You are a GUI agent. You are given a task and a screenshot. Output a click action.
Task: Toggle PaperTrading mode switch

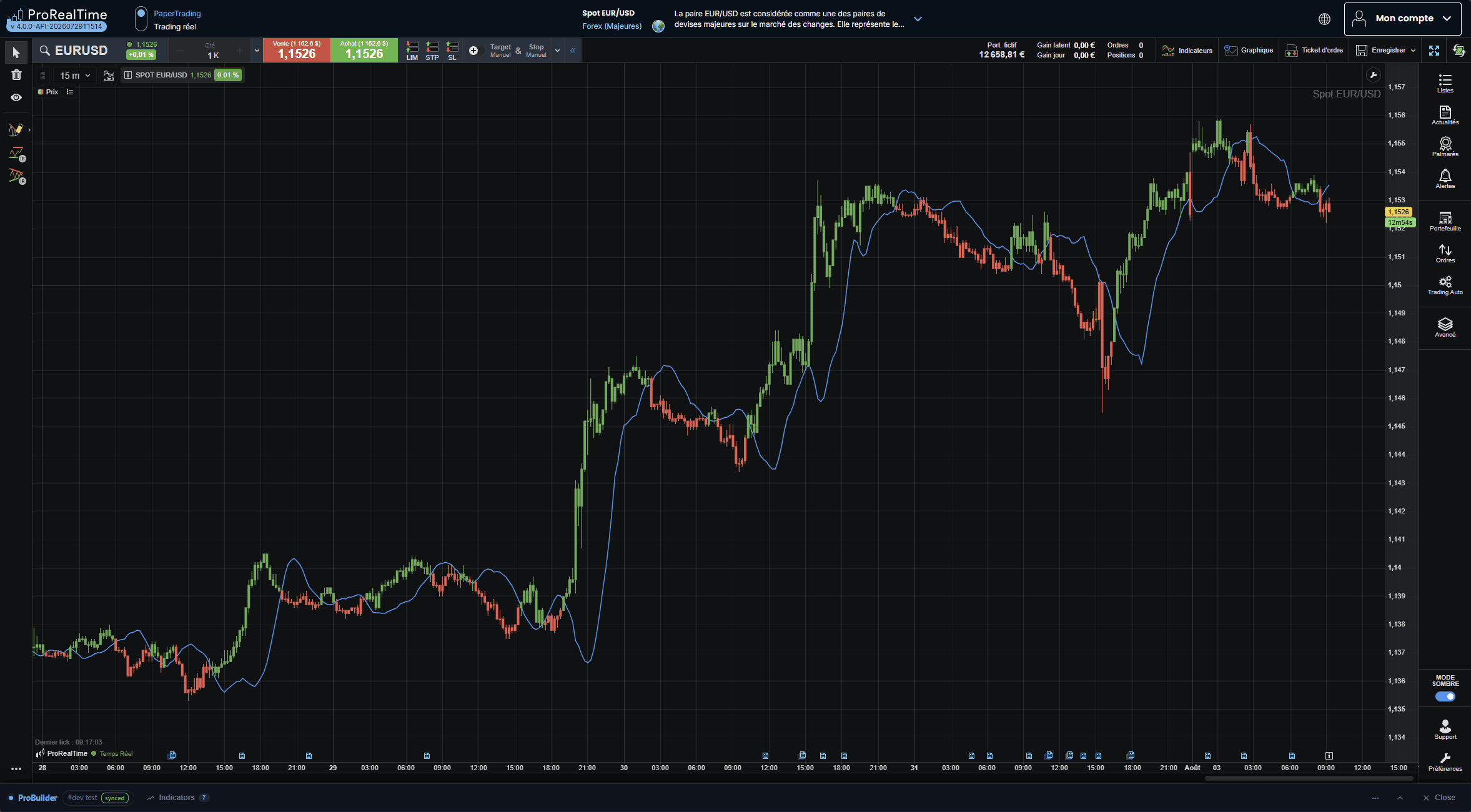click(141, 19)
